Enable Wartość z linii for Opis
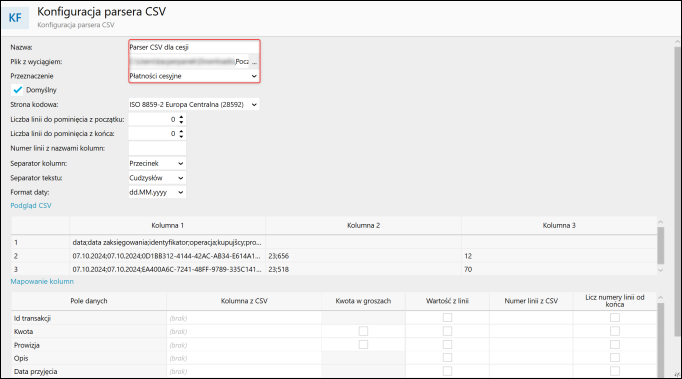This screenshot has height=379, width=682. [x=447, y=358]
